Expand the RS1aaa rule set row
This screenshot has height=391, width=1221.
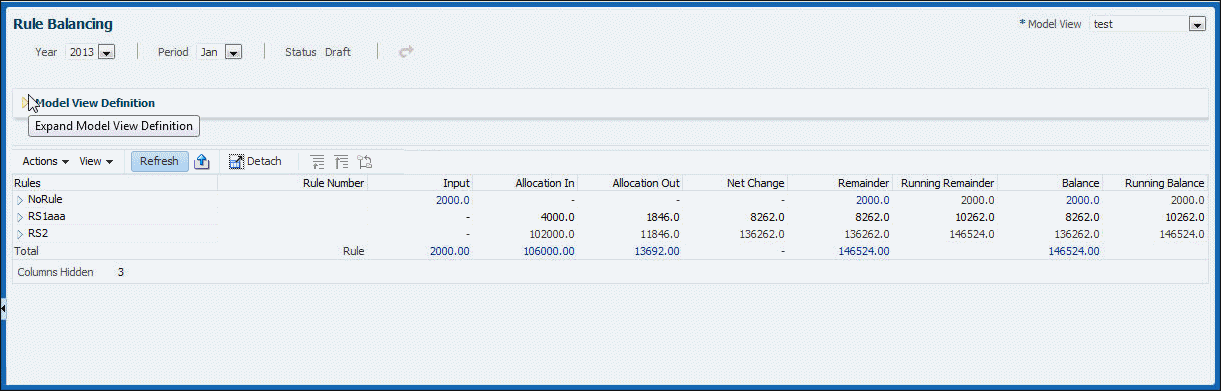click(19, 217)
